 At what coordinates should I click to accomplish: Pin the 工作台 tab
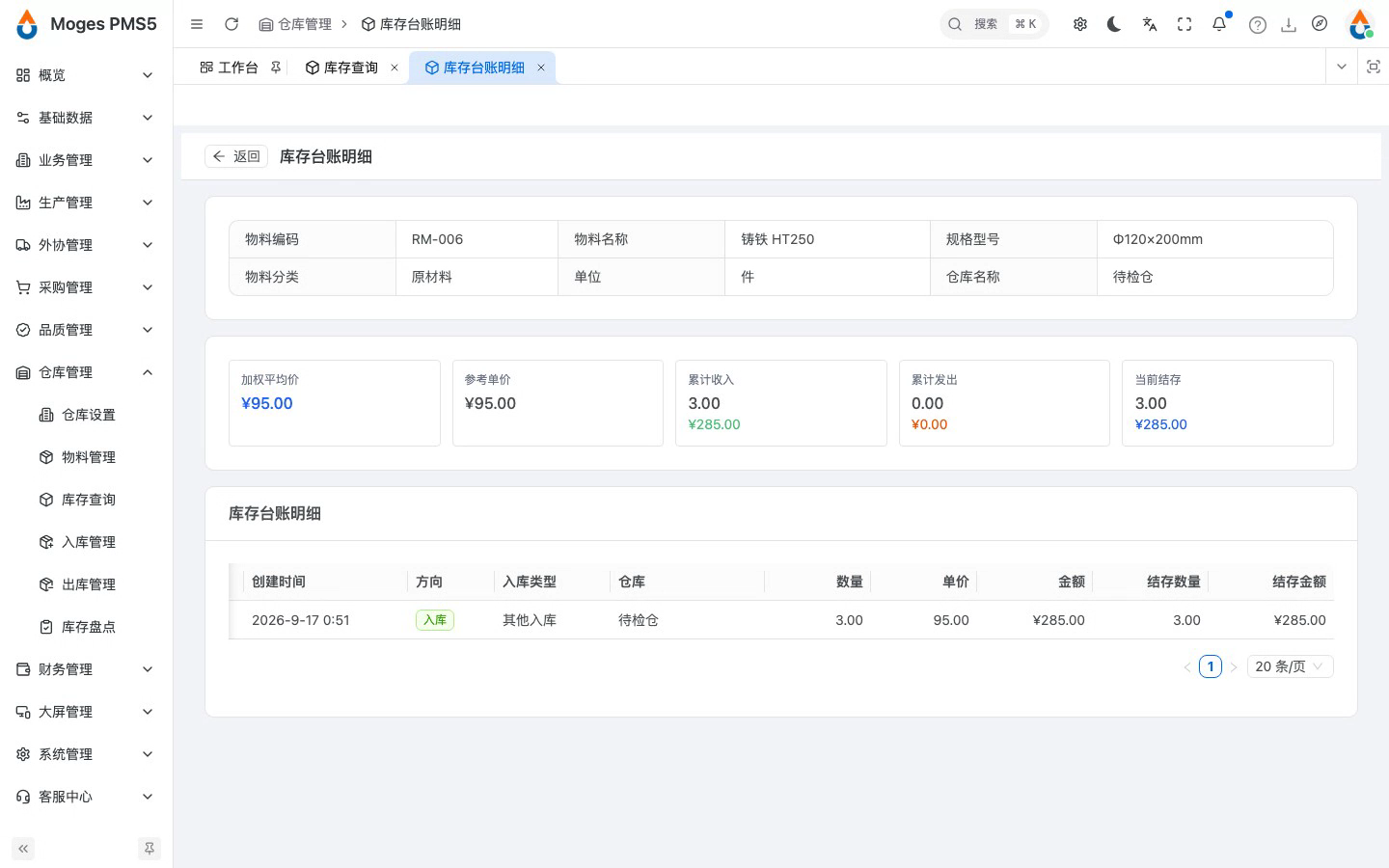[x=276, y=68]
